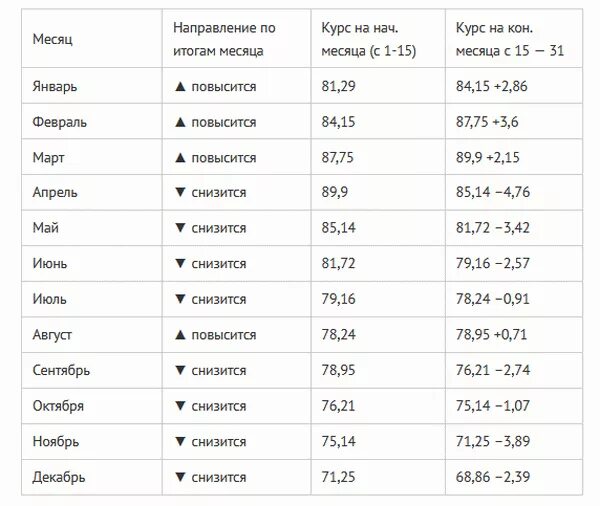This screenshot has width=600, height=506.
Task: Click the 89,9 +2,15 value for Март
Action: pyautogui.click(x=488, y=157)
